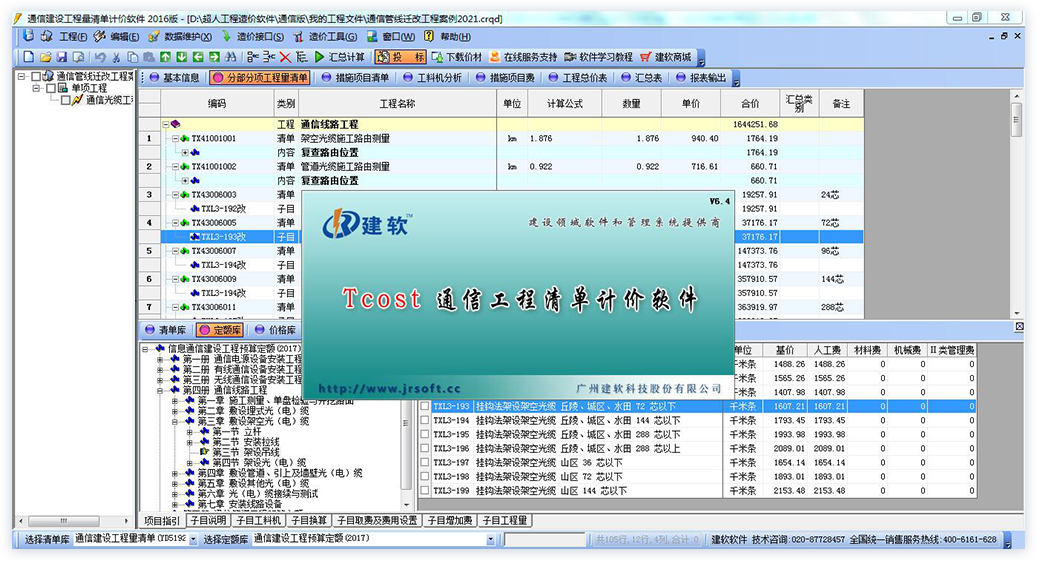Expand 第五章 敷设其他光(电)缆 node
Viewport: 1037px width, 562px height.
[x=175, y=484]
